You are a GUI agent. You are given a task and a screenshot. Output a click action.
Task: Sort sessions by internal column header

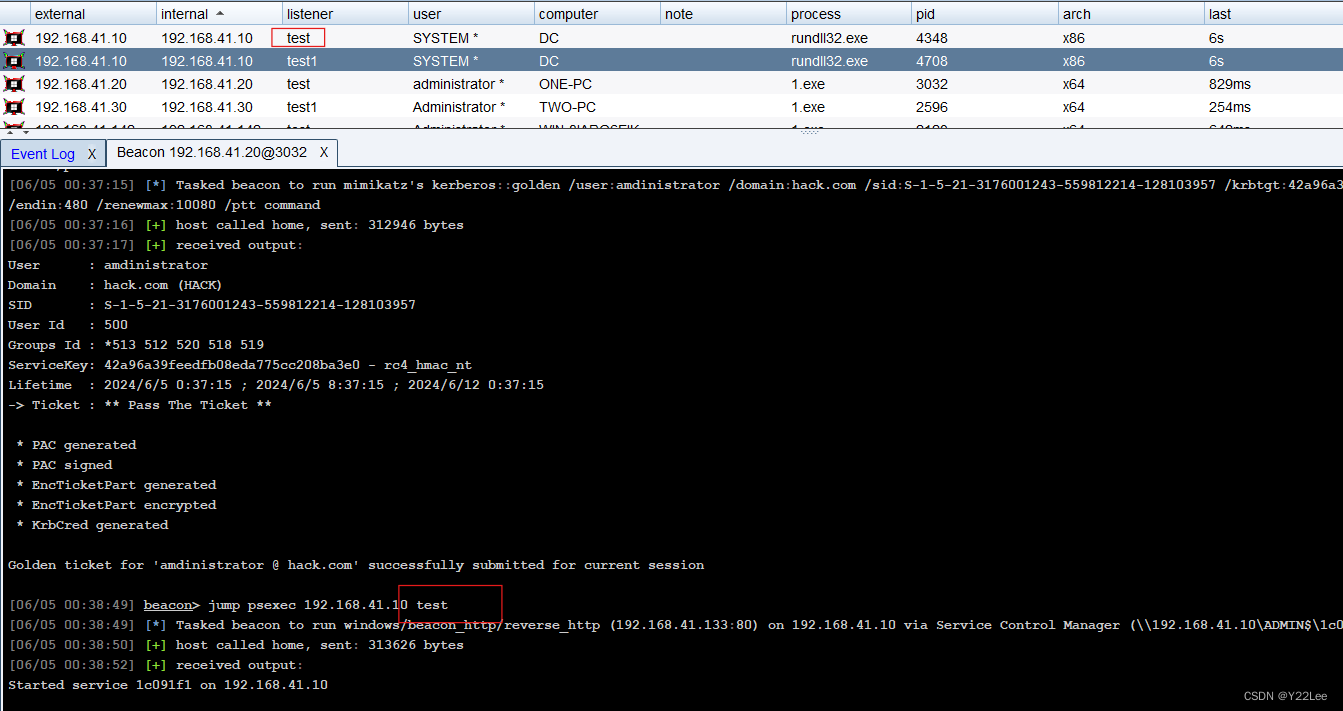point(219,14)
